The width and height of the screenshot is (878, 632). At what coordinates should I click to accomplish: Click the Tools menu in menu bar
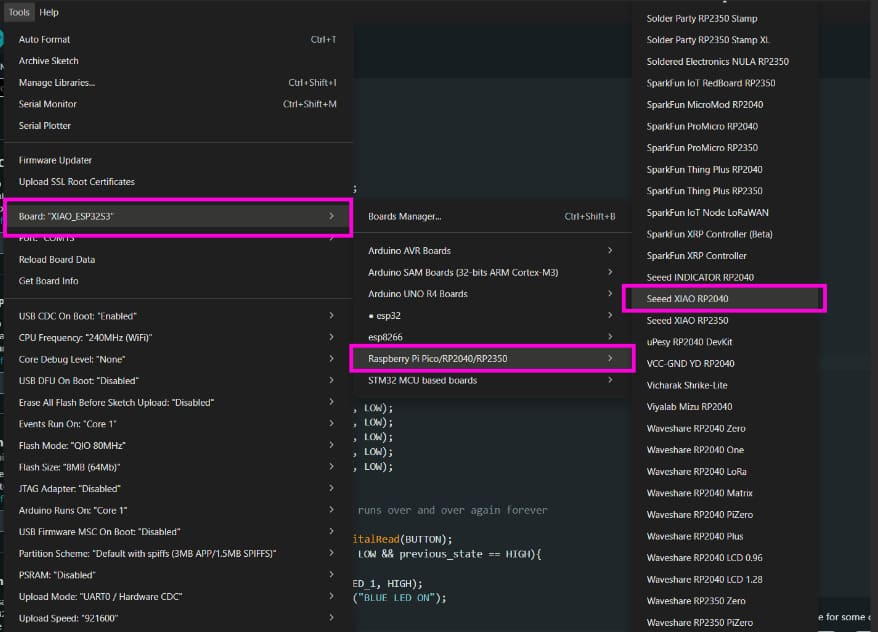click(x=19, y=12)
